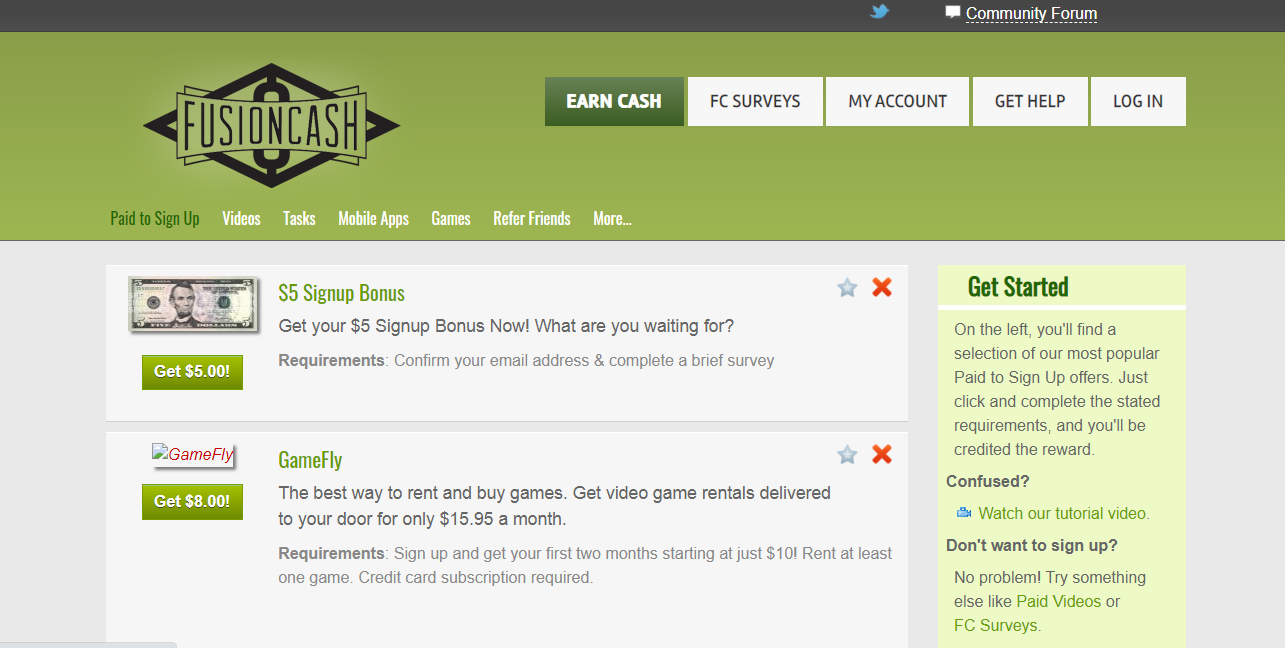Open the FC Surveys link in sidebar
This screenshot has height=648, width=1285.
(x=997, y=625)
